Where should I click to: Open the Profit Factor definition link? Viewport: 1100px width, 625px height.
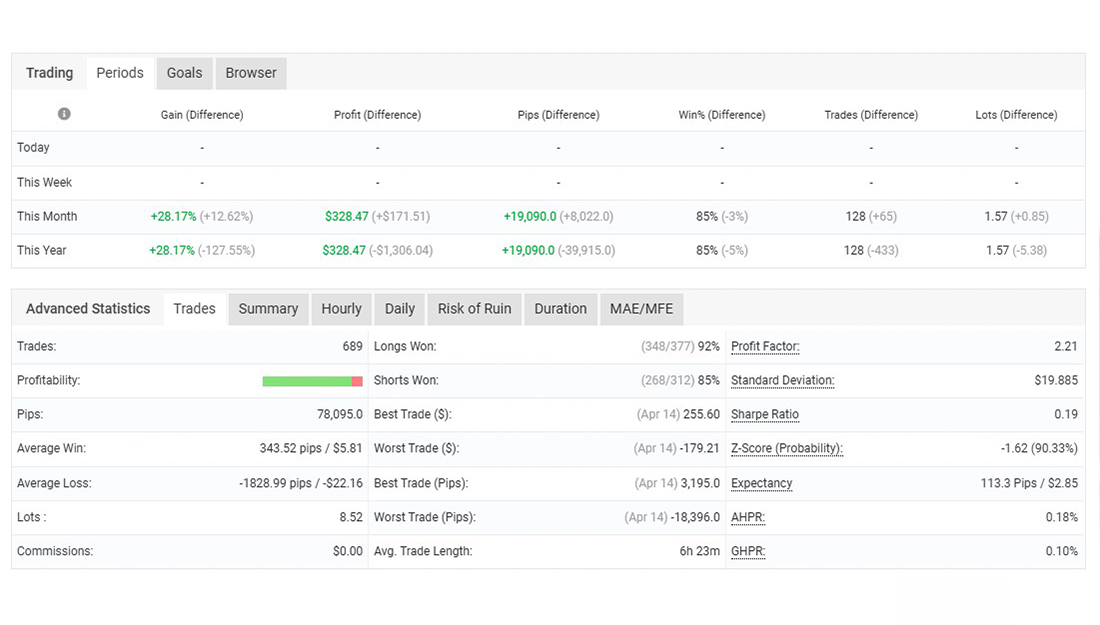point(764,346)
